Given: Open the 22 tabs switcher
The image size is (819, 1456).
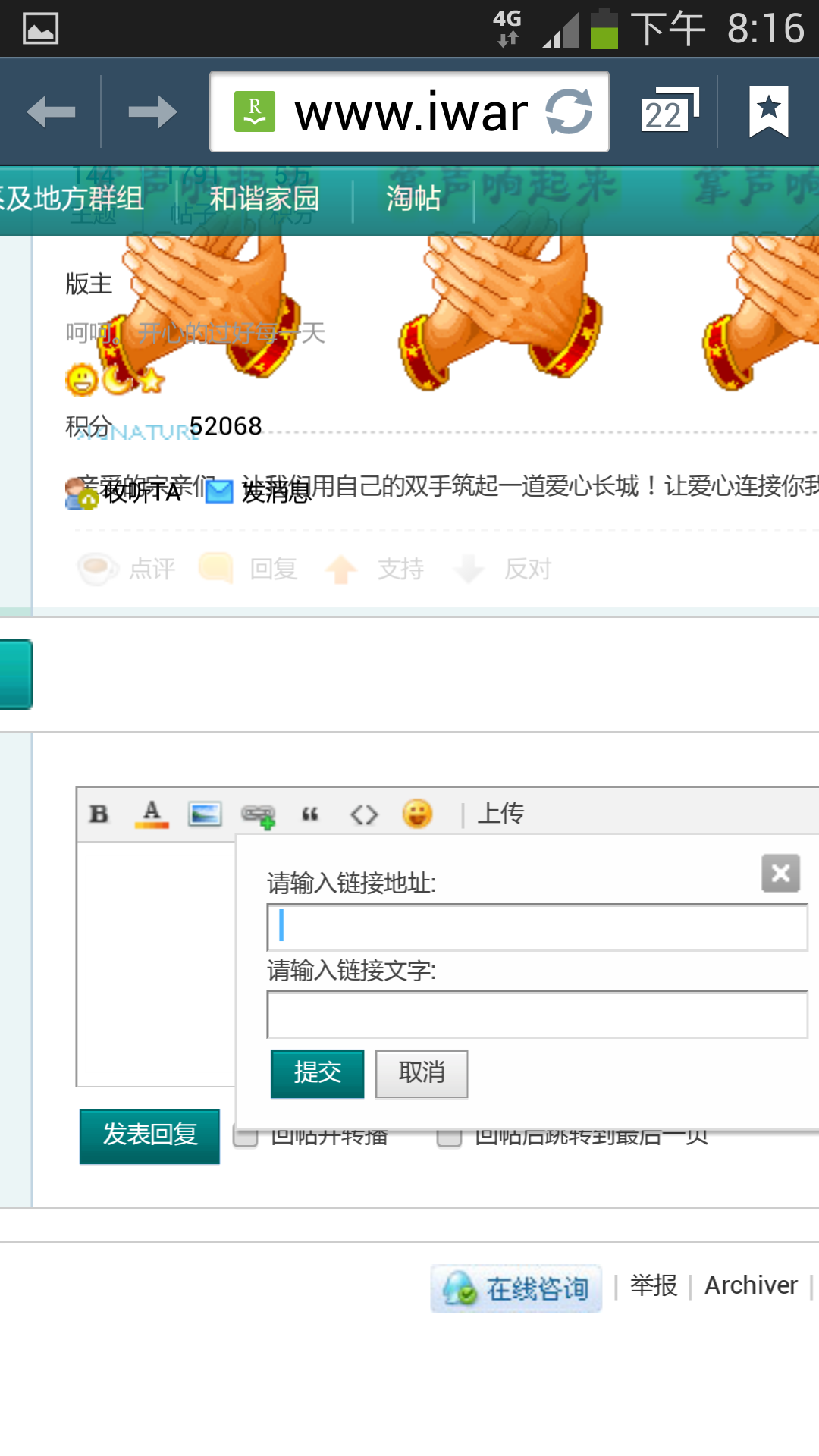Looking at the screenshot, I should 669,111.
